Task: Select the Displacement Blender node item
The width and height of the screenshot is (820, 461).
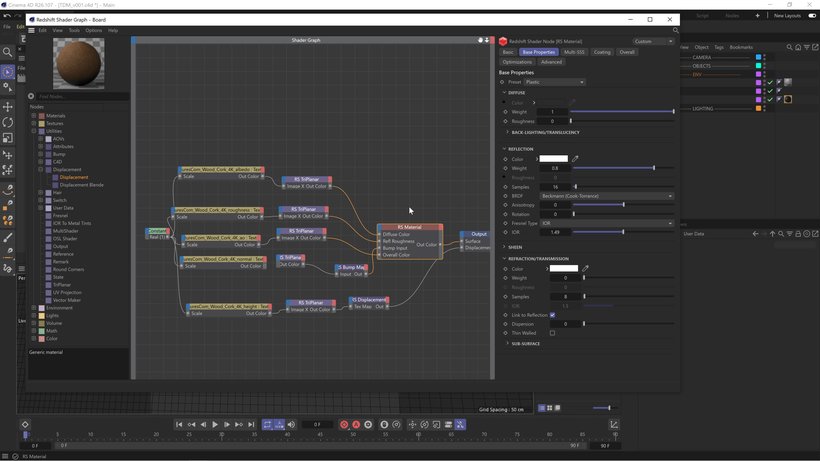Action: (82, 185)
